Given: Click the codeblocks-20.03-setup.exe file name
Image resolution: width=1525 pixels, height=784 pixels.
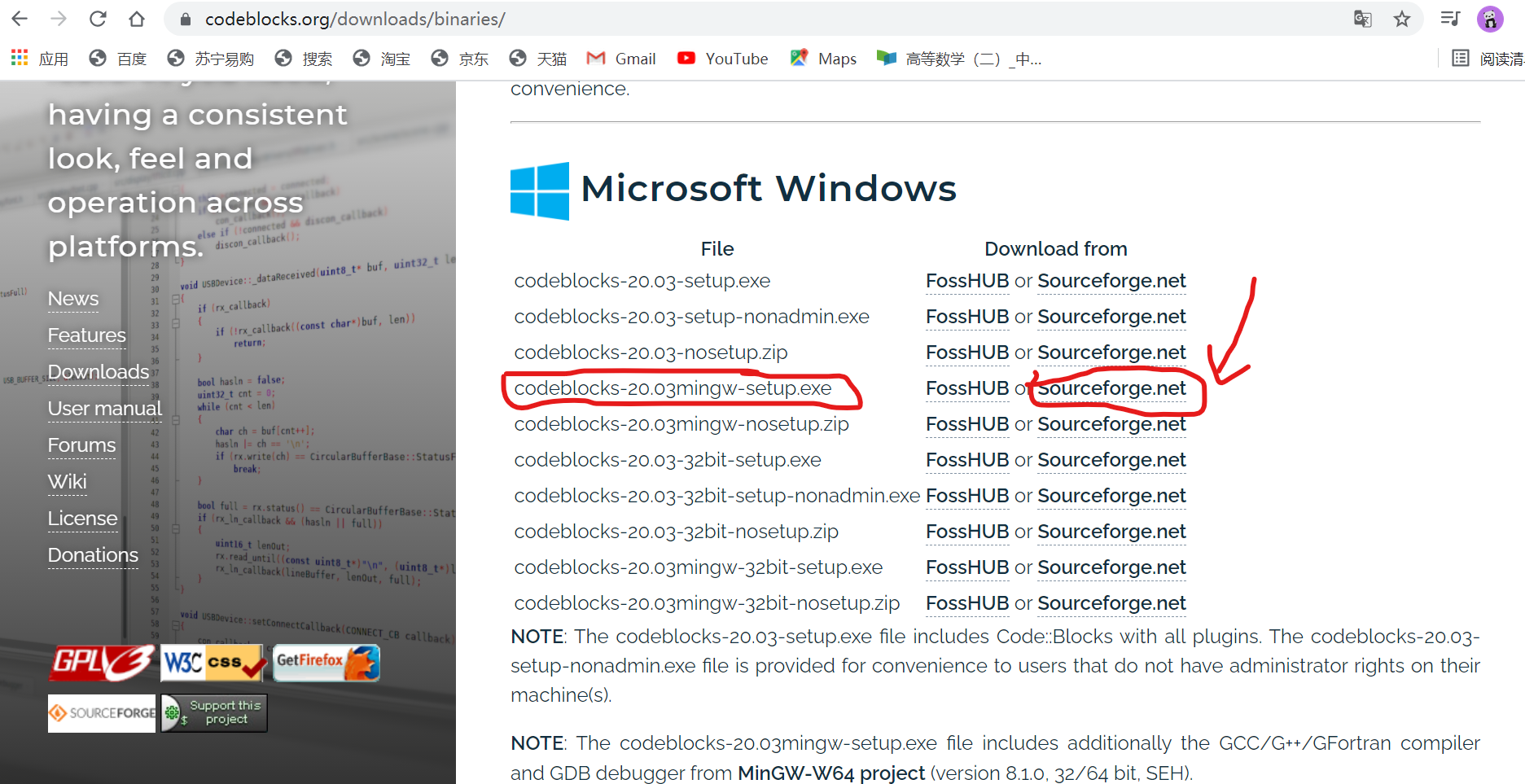Looking at the screenshot, I should click(x=642, y=281).
